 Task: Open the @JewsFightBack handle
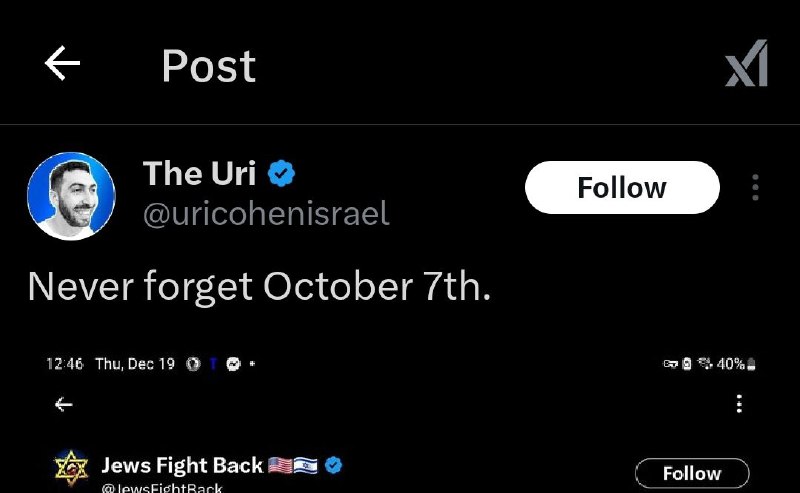point(162,488)
